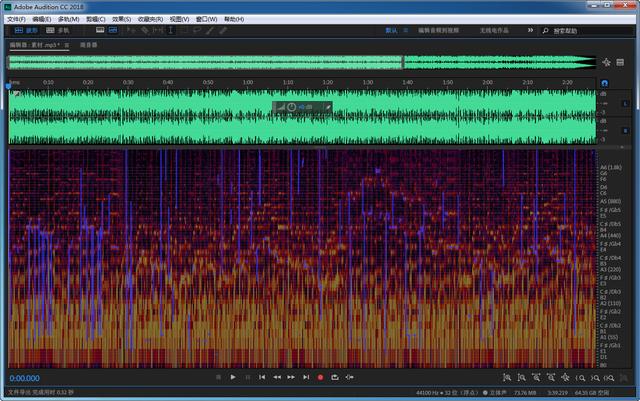This screenshot has width=640, height=401.
Task: Click the playhead marker at timeline start
Action: pyautogui.click(x=8, y=86)
